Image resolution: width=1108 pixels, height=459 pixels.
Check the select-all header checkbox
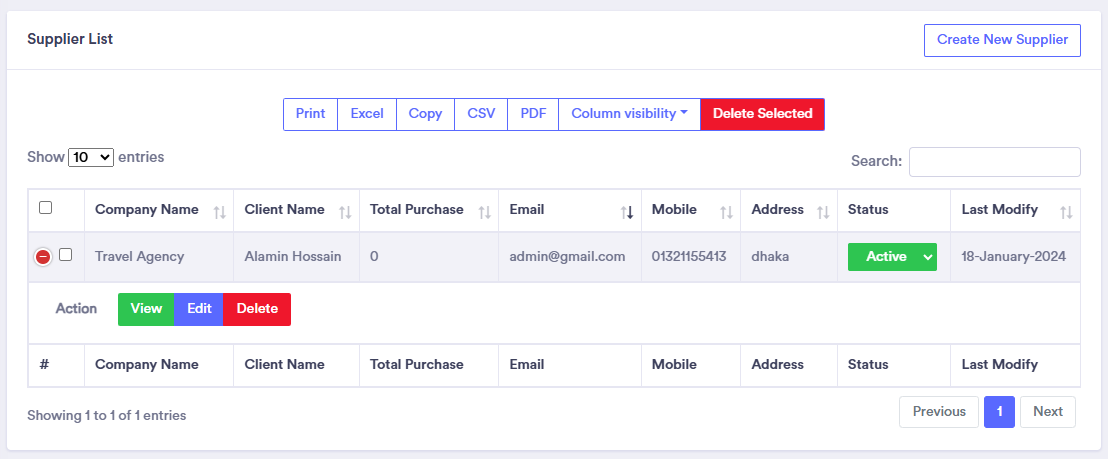[45, 208]
